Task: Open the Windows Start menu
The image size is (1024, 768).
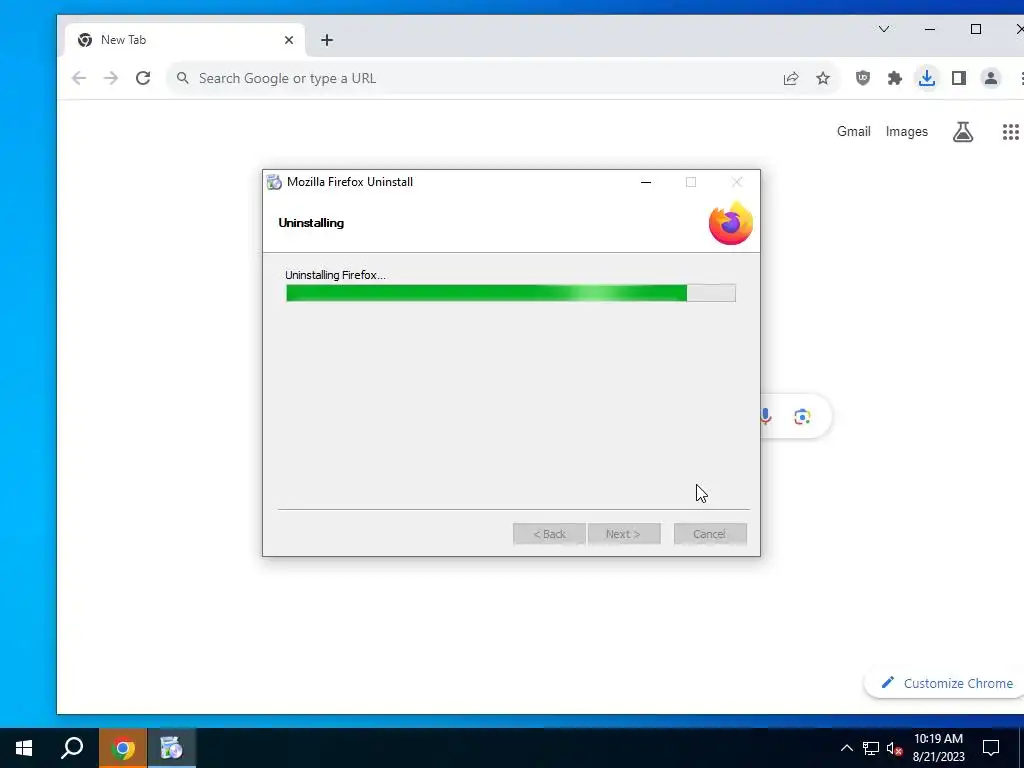Action: [24, 748]
